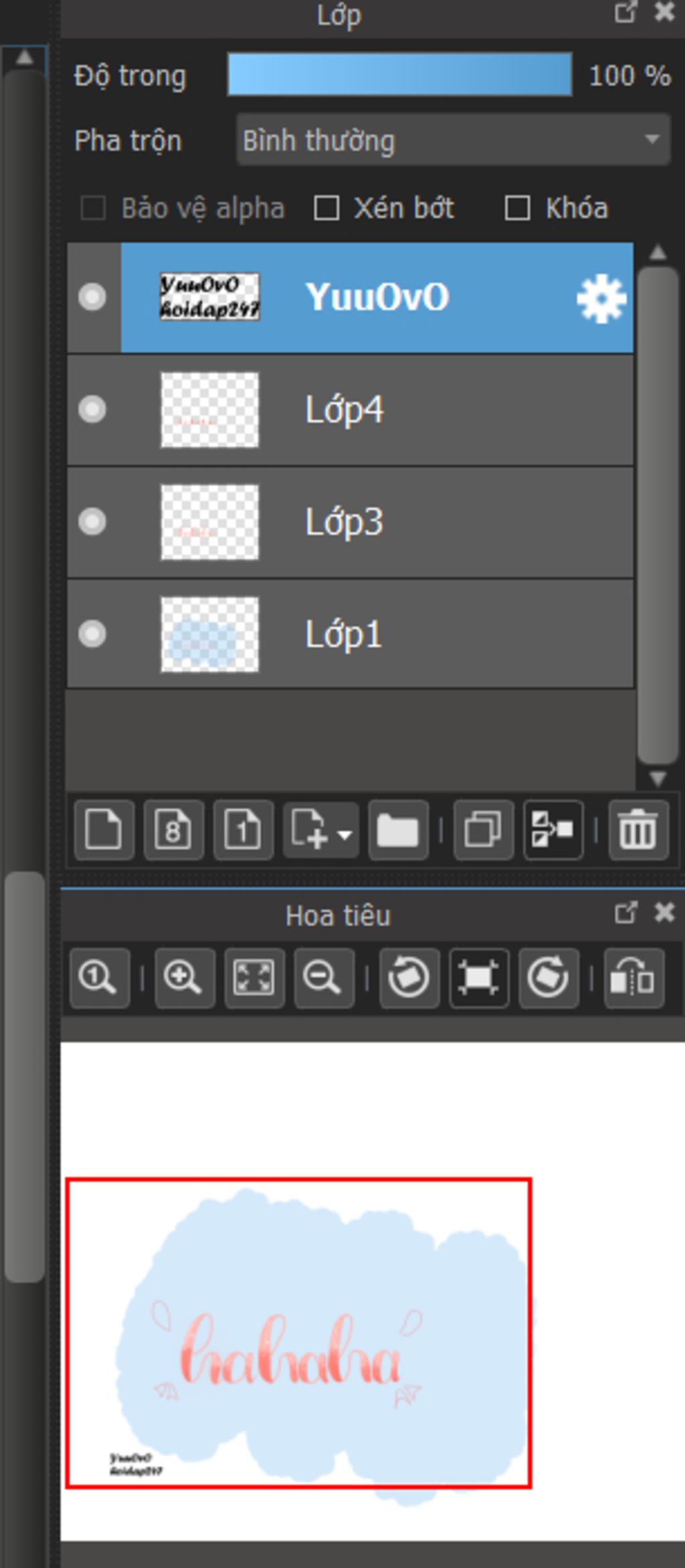Open the YuuOvO layer settings gear
The height and width of the screenshot is (1568, 685).
(601, 298)
